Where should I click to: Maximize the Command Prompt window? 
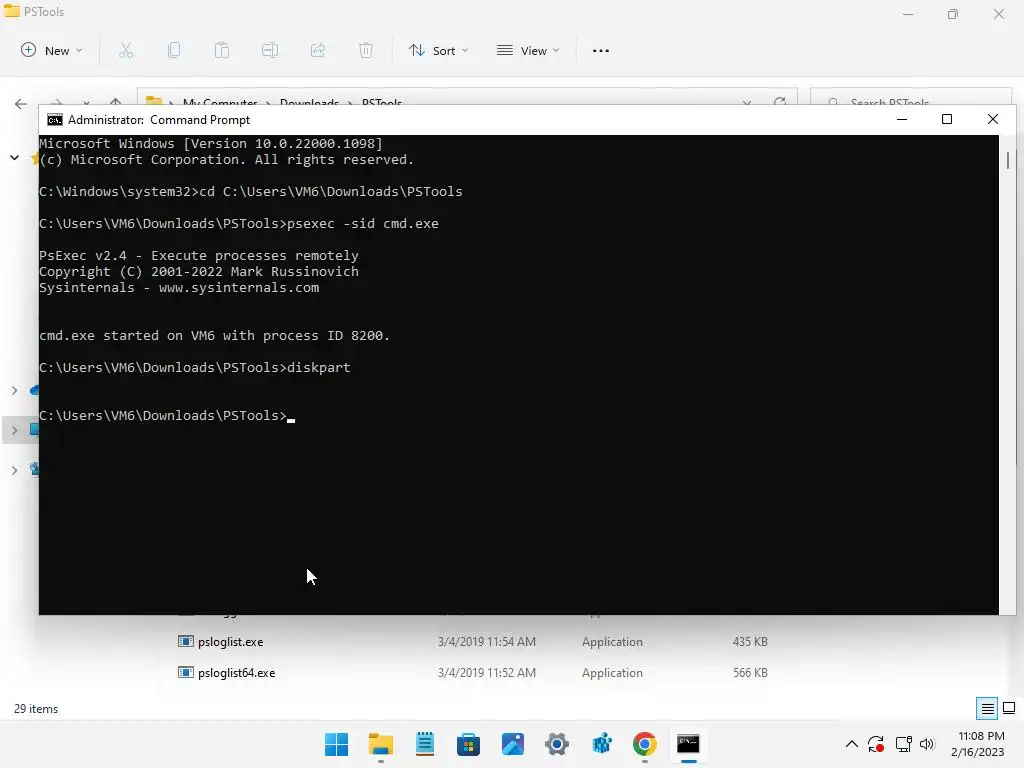tap(947, 120)
